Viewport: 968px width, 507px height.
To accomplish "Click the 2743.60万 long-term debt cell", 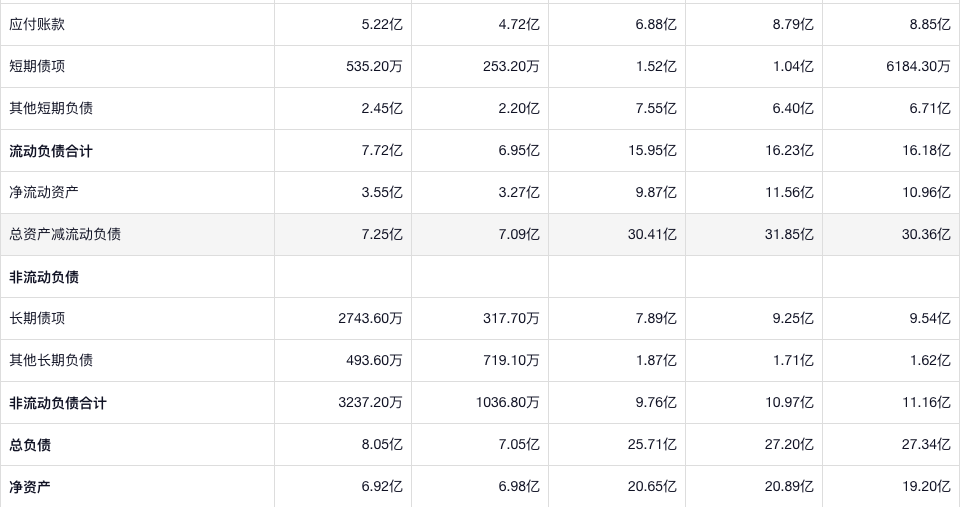I will (370, 318).
